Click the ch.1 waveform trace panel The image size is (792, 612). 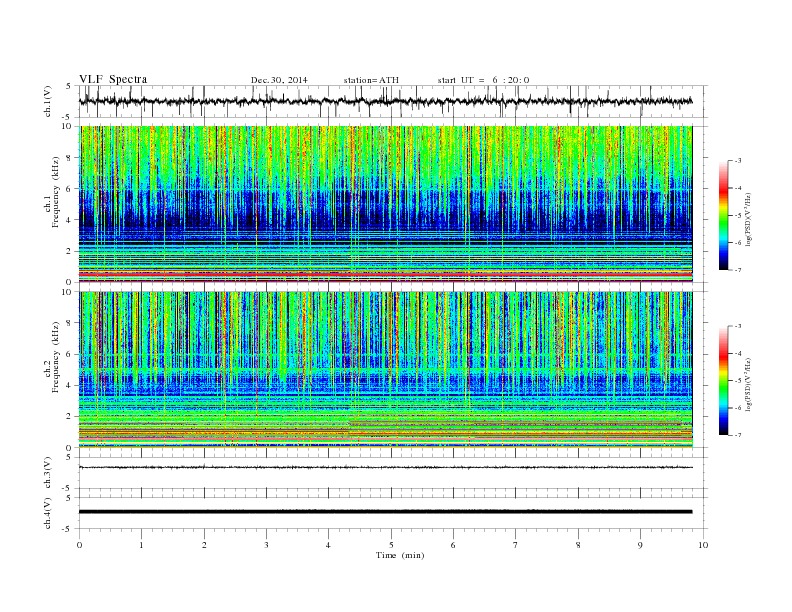[393, 101]
